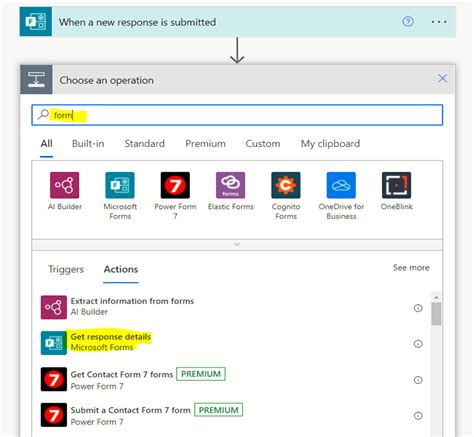Expand the connectors list with the chevron
Screen dimensions: 474x437
pos(237,244)
